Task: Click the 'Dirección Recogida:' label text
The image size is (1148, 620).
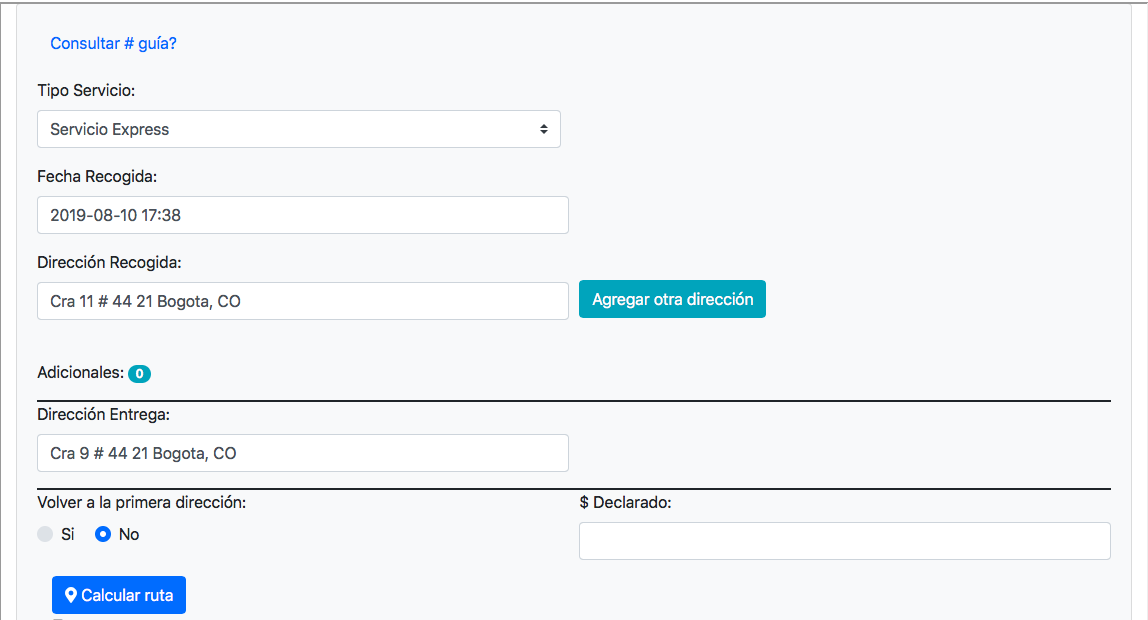Action: click(109, 262)
